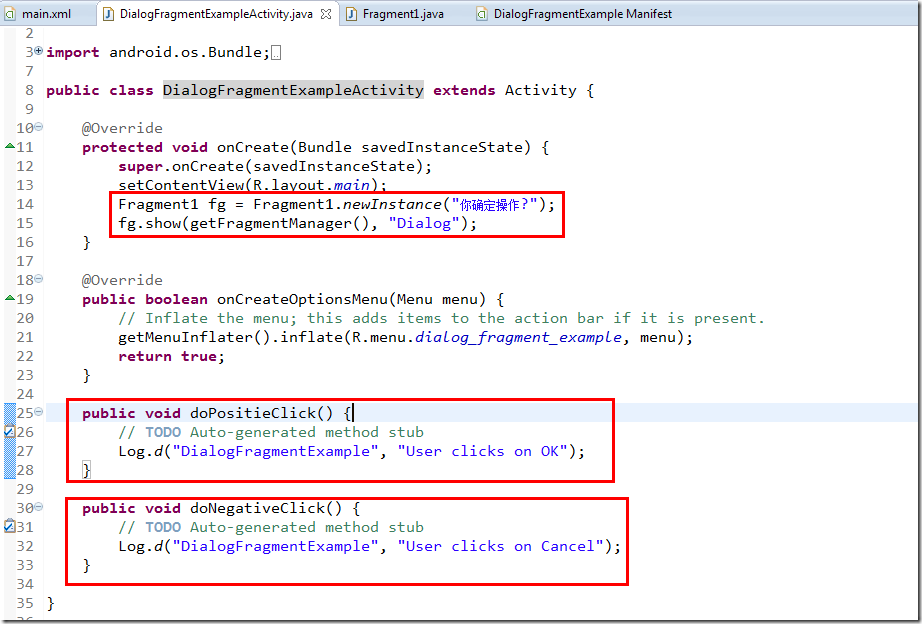Click "DialogFragmentExample" tag string on line 27
Image resolution: width=922 pixels, height=624 pixels.
click(275, 451)
